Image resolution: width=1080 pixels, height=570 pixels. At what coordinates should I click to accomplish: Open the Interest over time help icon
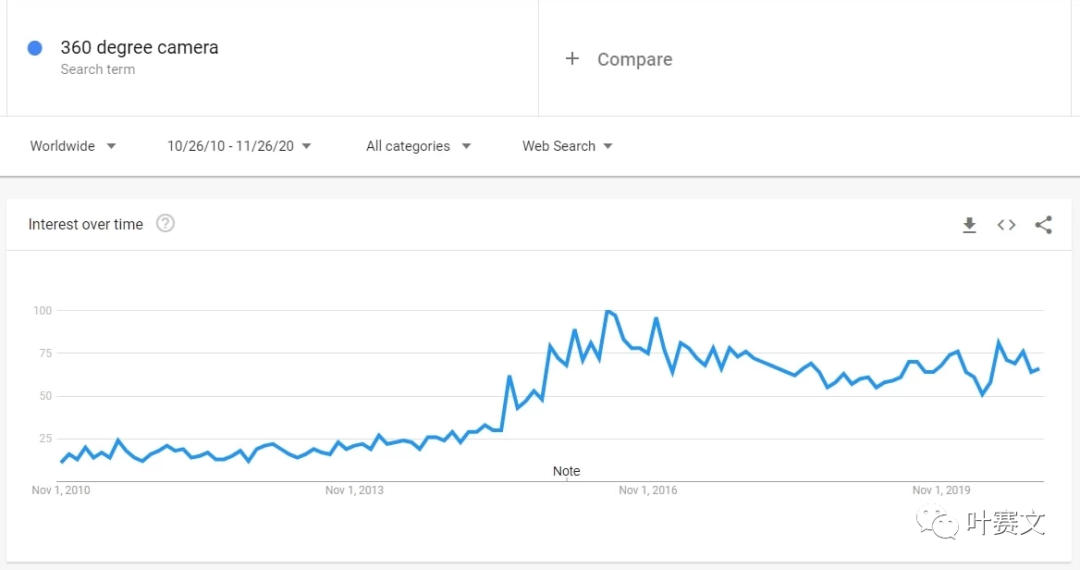(x=166, y=224)
